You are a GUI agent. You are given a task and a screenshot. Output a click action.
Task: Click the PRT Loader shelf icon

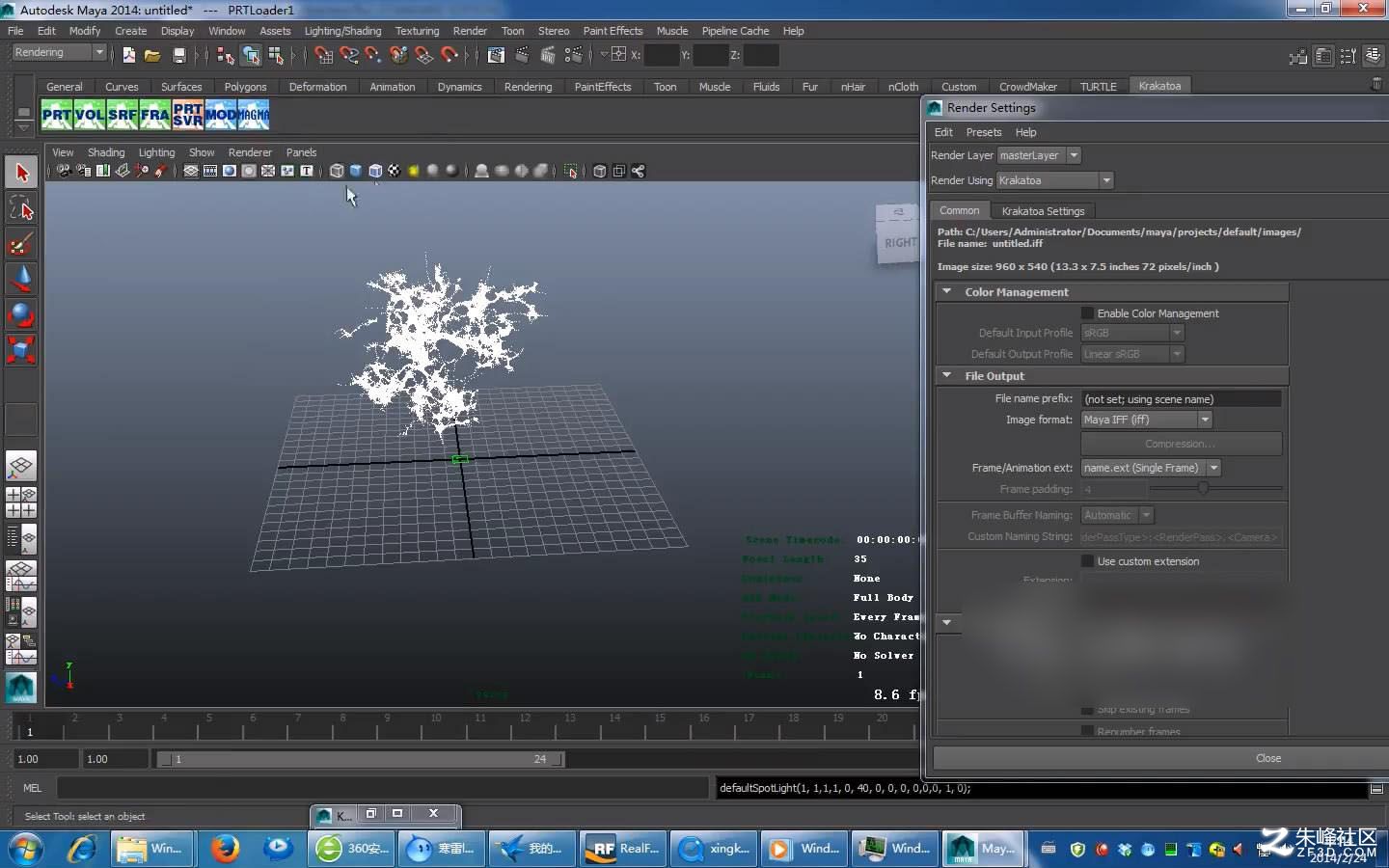57,115
